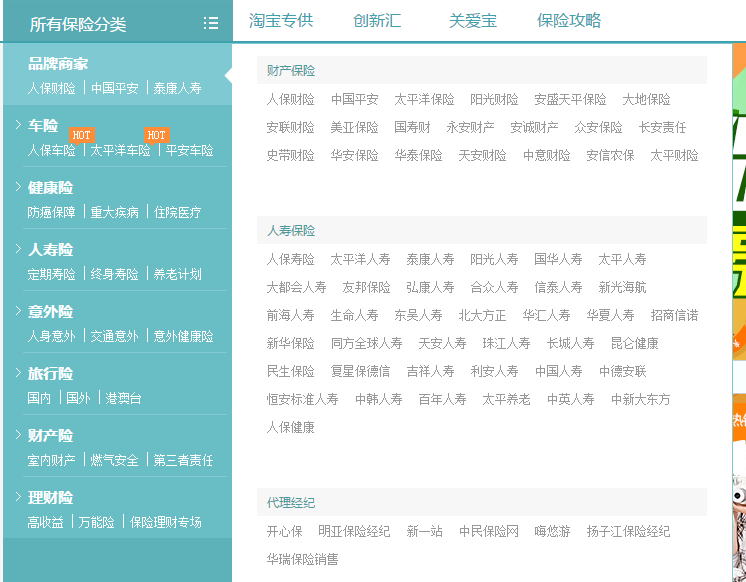Click 港澳台 under 旅行险
The image size is (746, 582).
(x=123, y=398)
